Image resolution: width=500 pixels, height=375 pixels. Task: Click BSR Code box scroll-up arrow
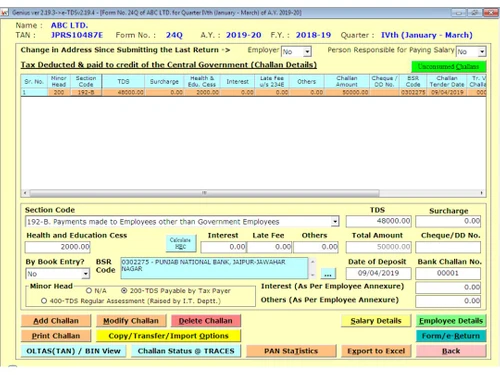(312, 262)
